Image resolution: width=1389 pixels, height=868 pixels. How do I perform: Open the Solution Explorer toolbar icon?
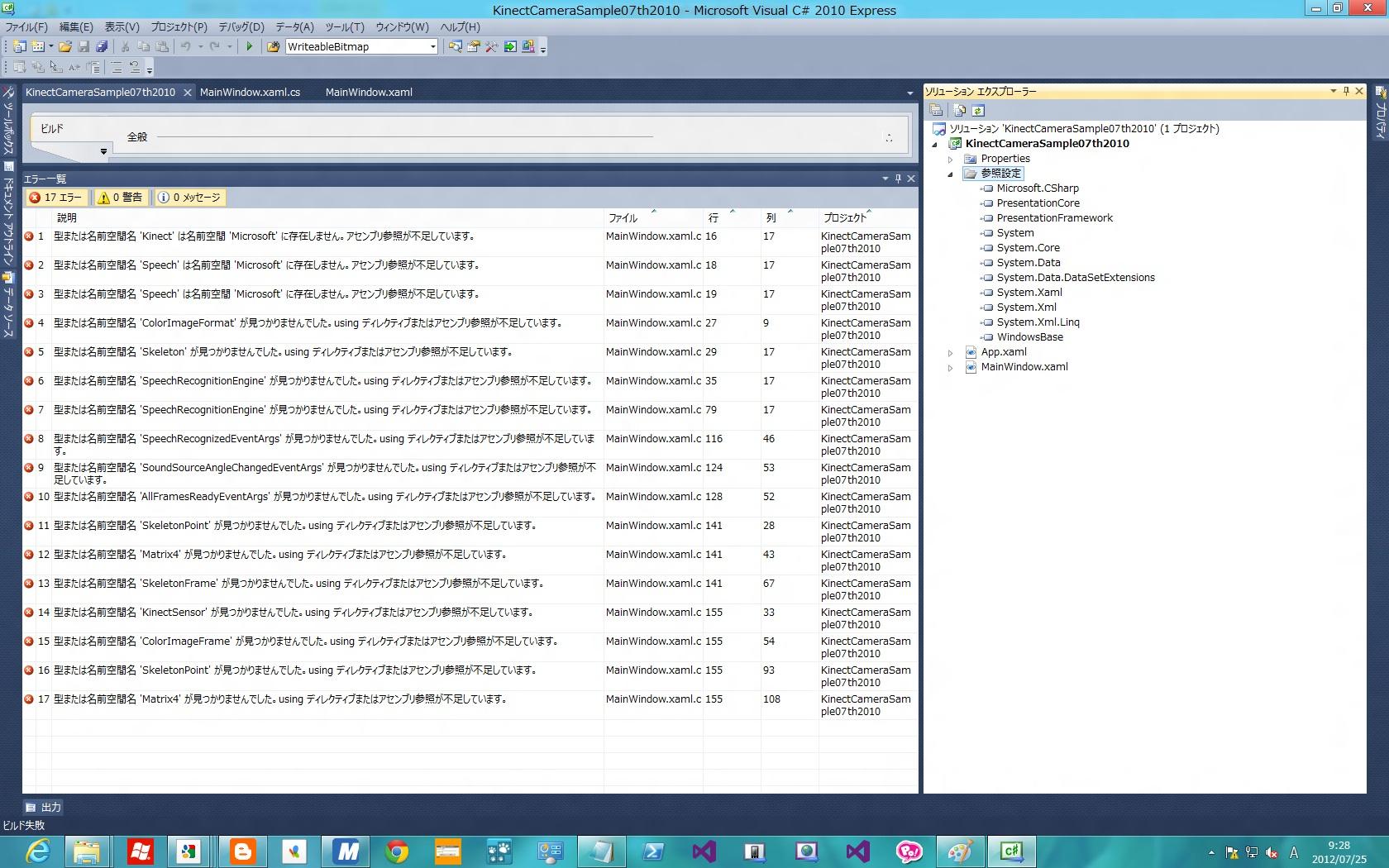(455, 46)
